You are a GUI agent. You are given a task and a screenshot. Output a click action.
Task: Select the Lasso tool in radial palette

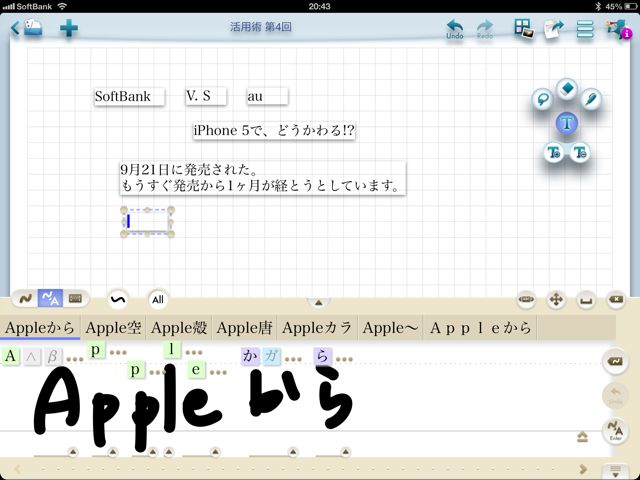tap(542, 99)
